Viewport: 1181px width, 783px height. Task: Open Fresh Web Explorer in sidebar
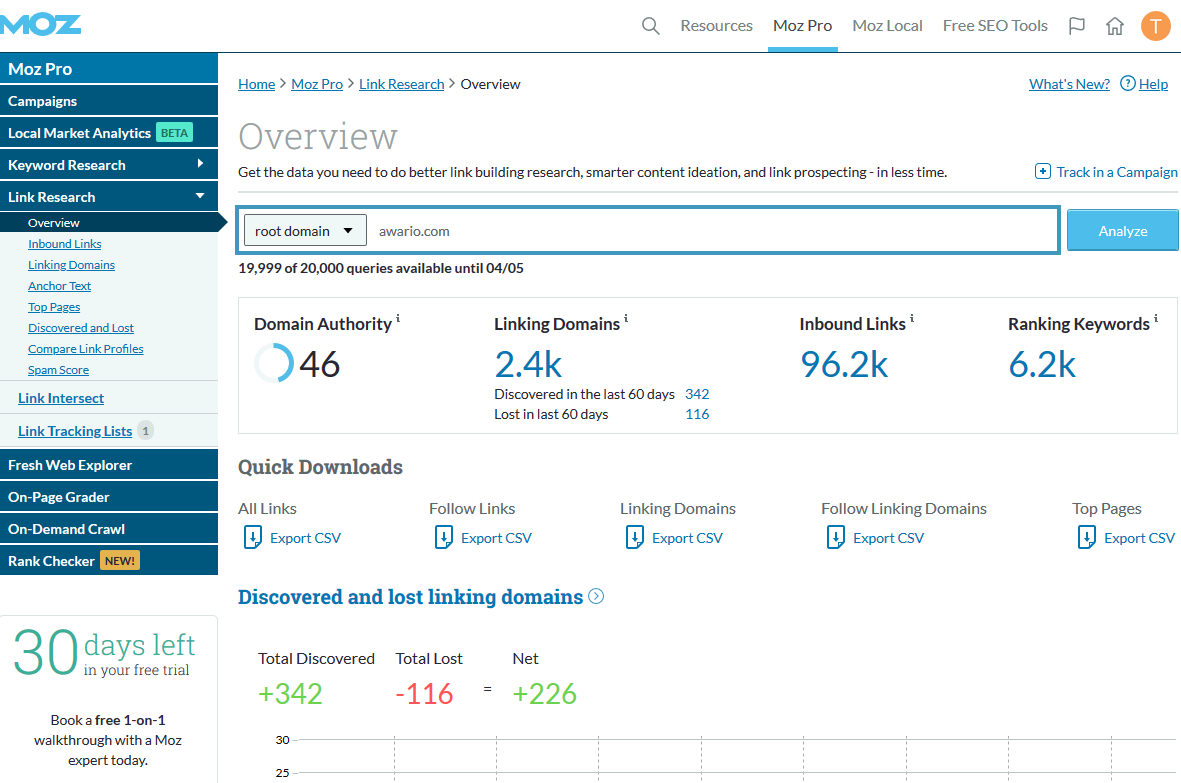click(109, 465)
